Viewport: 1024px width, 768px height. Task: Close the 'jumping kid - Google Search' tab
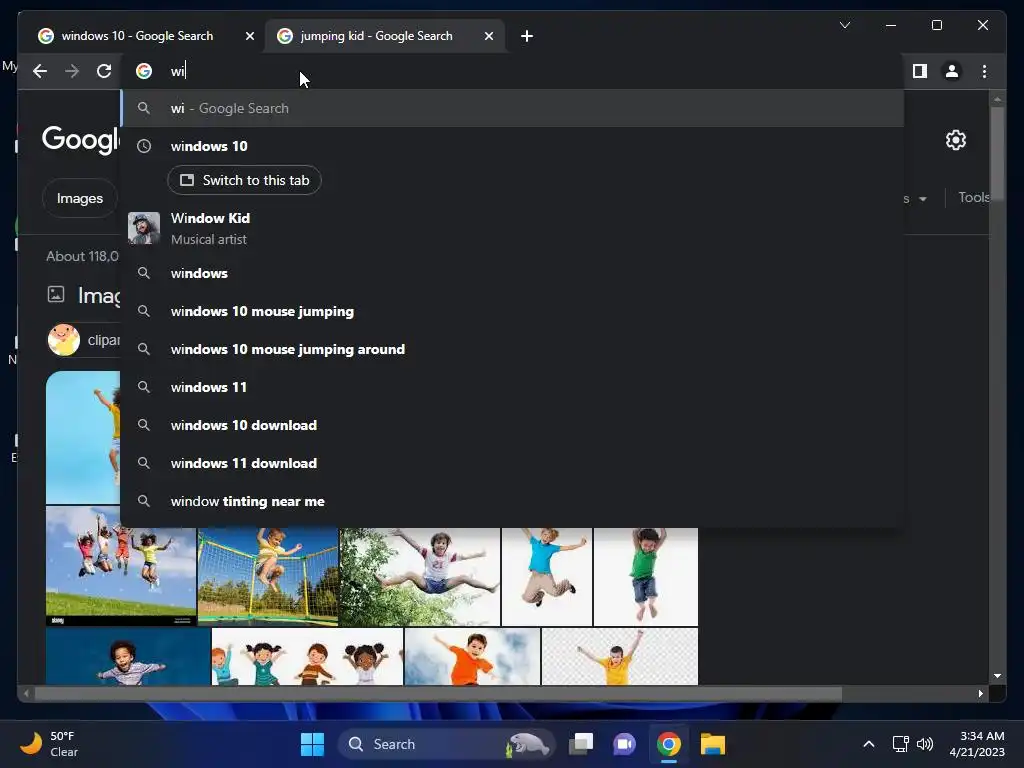click(x=488, y=36)
